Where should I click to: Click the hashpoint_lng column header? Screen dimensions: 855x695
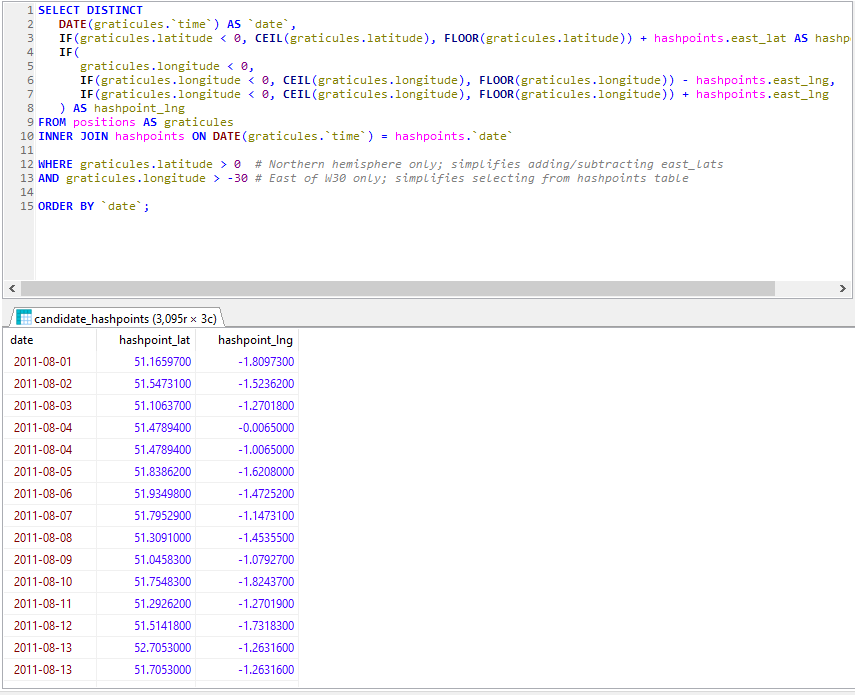pyautogui.click(x=255, y=340)
